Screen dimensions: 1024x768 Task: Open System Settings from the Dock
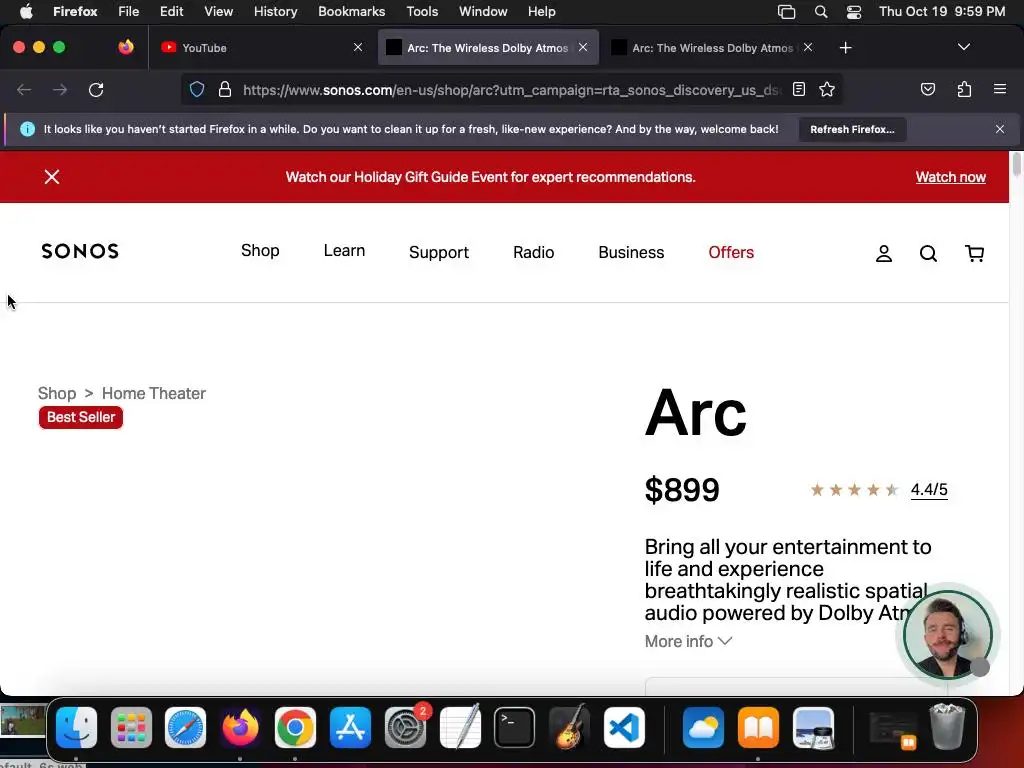click(x=406, y=728)
